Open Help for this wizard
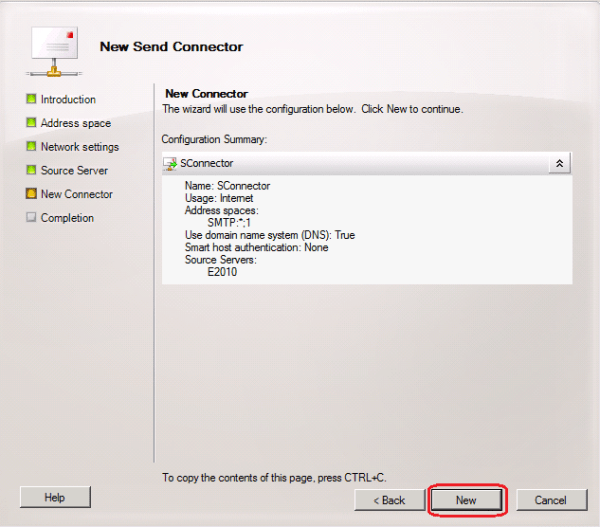Image resolution: width=600 pixels, height=527 pixels. tap(55, 497)
